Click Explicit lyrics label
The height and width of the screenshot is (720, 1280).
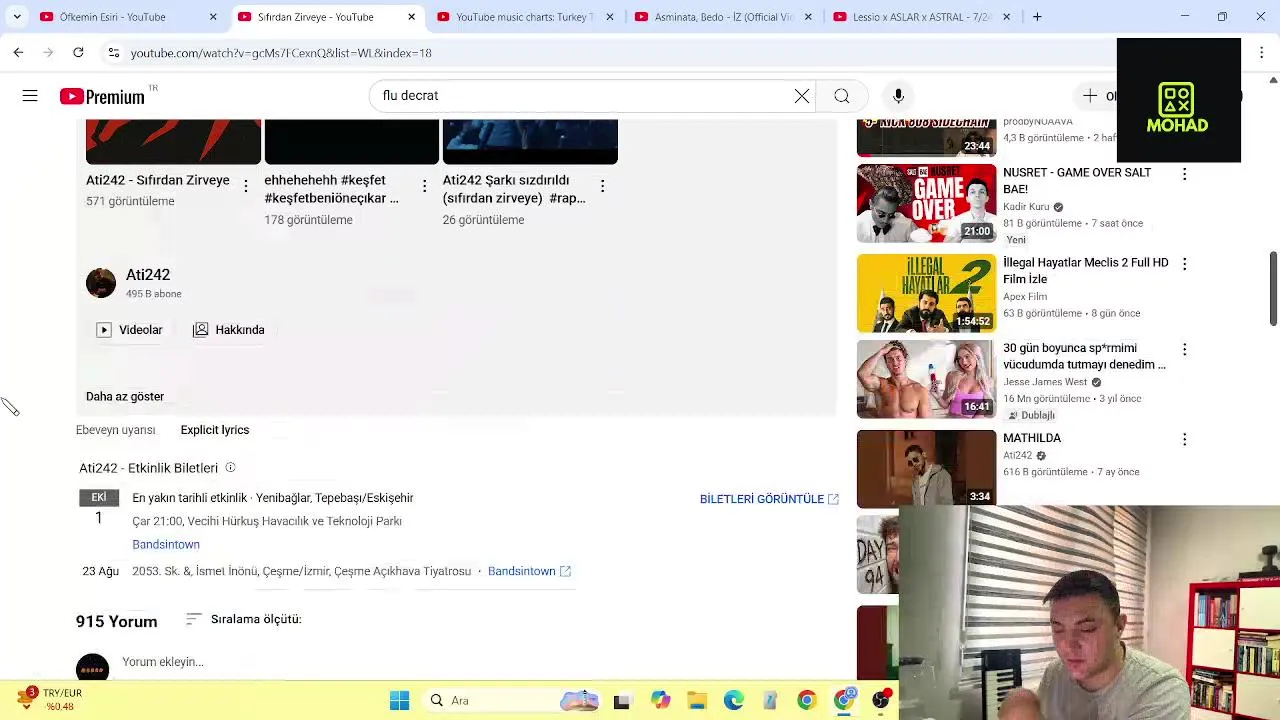pos(215,430)
